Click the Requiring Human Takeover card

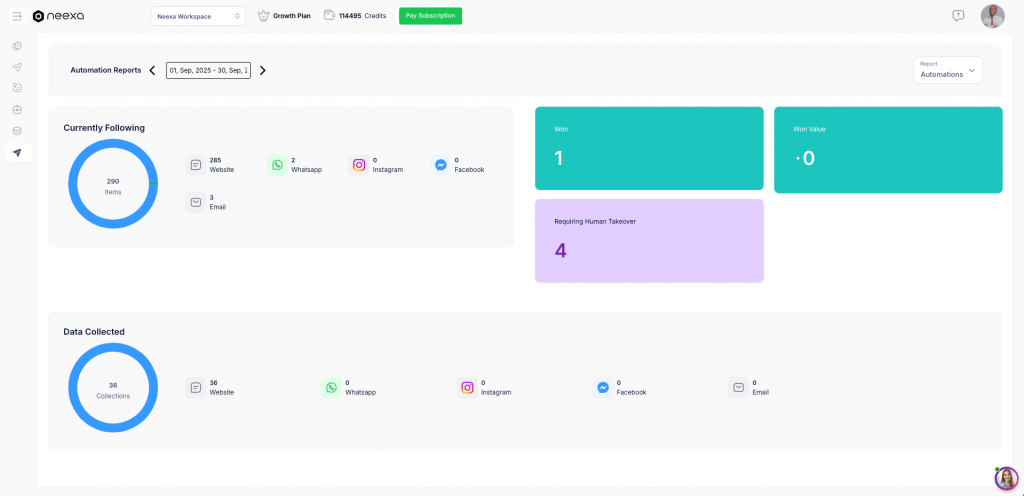(648, 240)
